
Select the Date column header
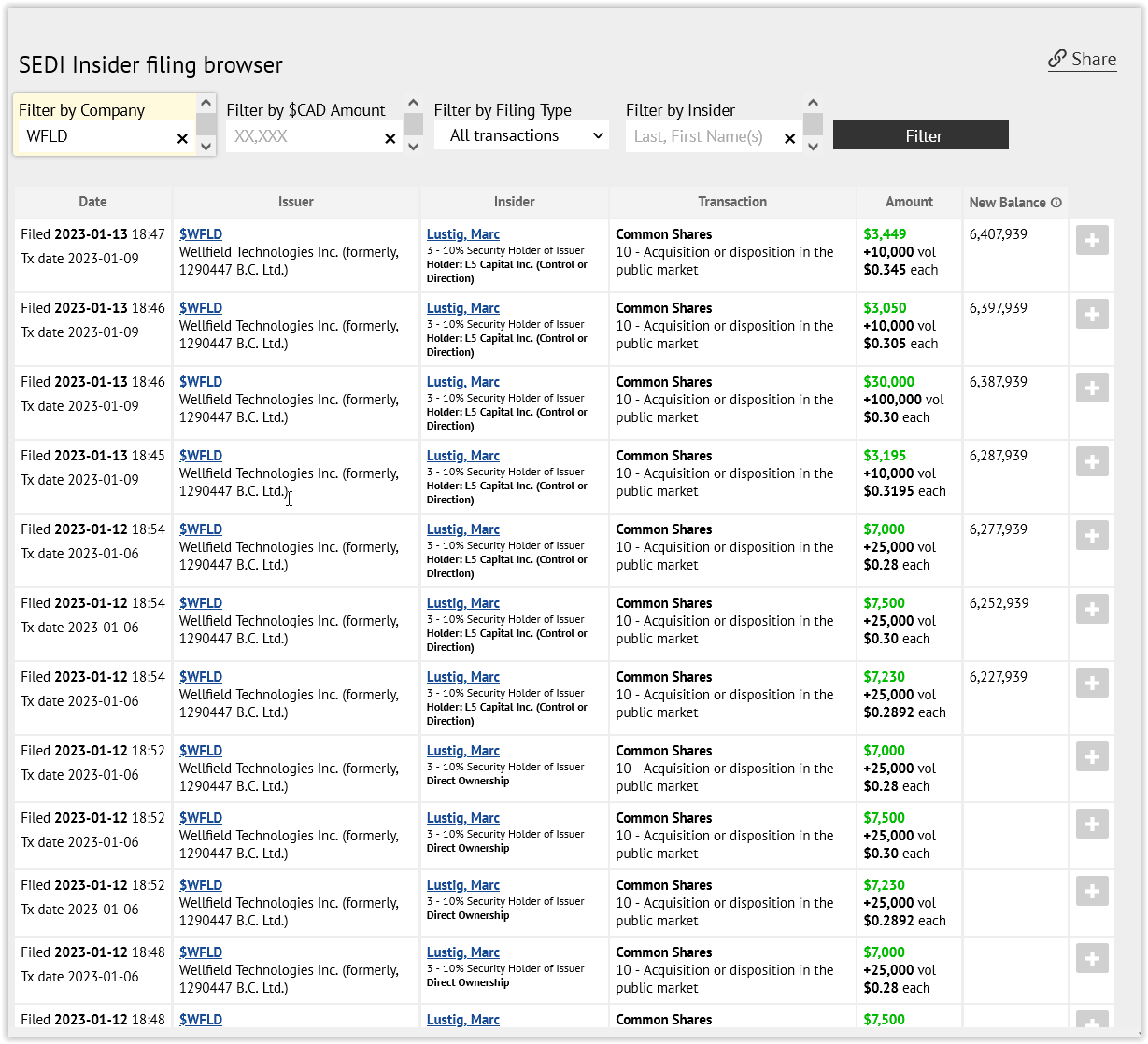click(x=92, y=202)
